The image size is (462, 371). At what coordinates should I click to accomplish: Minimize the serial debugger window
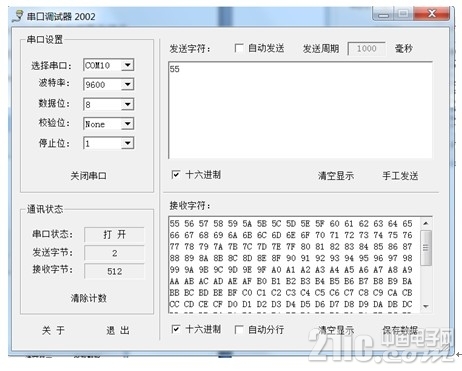(383, 14)
